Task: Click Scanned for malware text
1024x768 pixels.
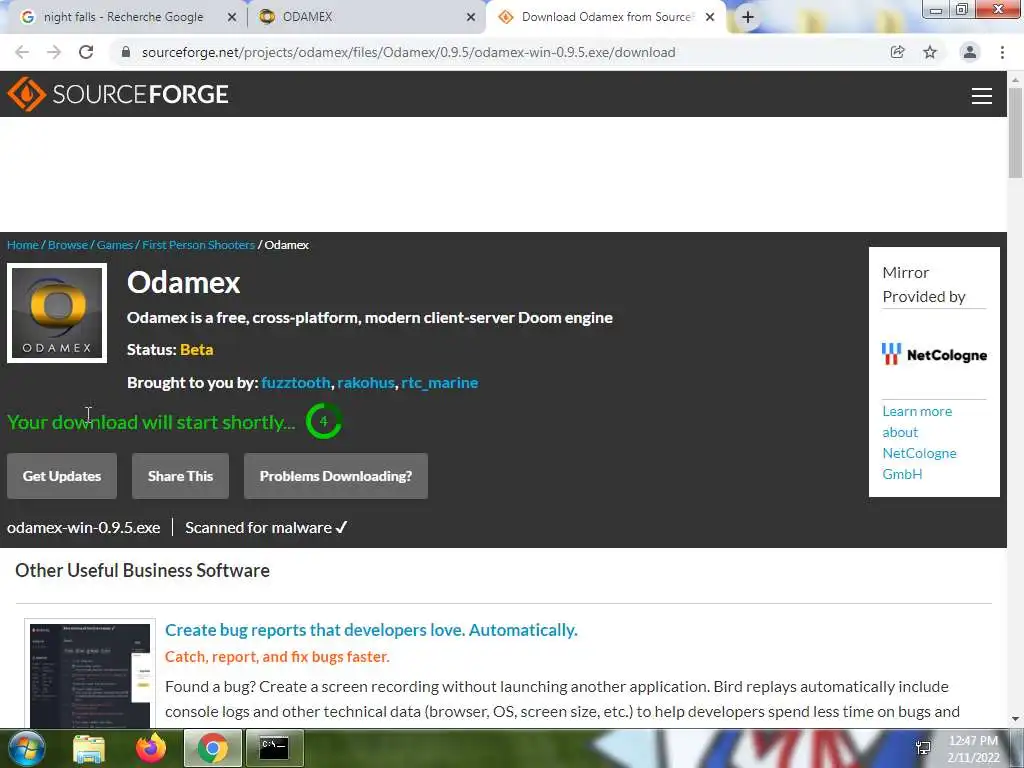Action: 266,528
